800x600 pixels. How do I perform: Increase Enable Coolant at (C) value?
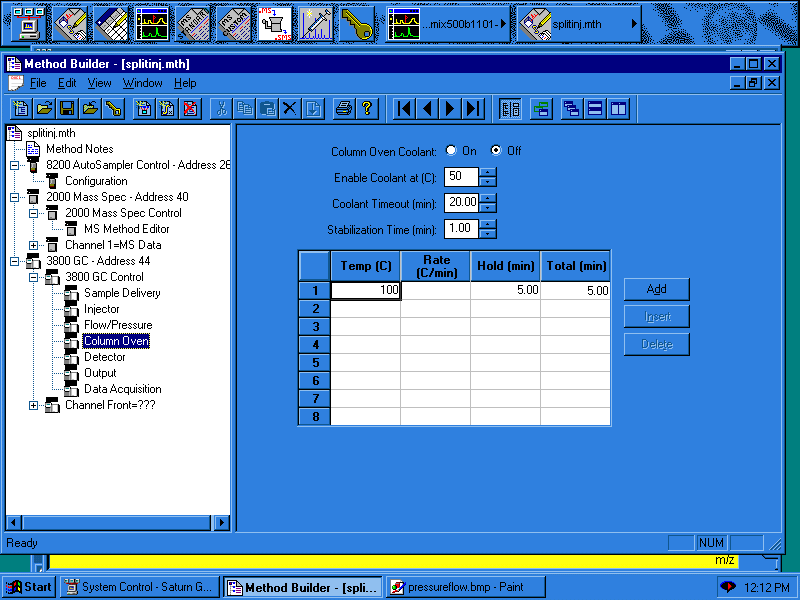coord(488,172)
